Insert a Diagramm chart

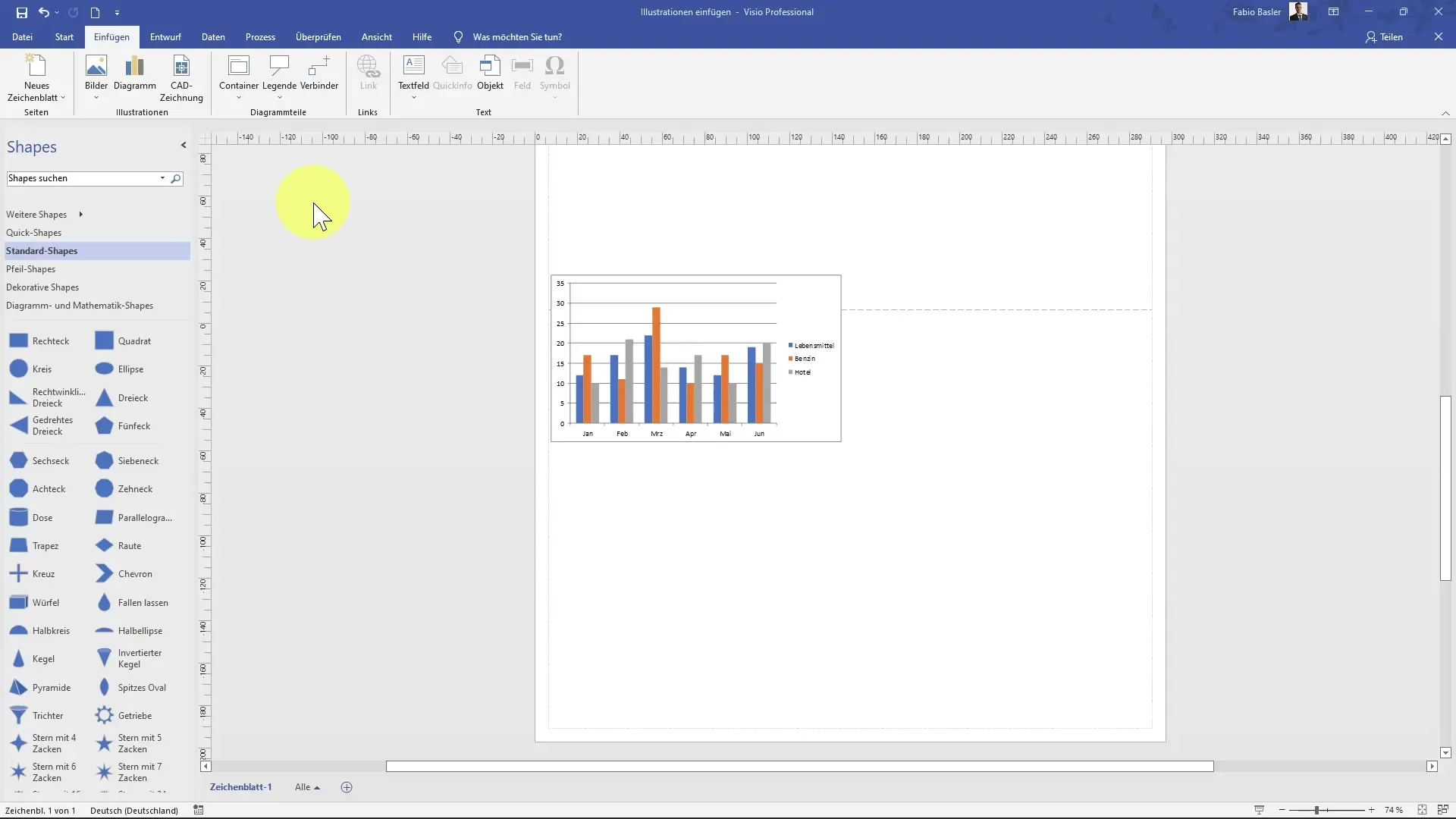(135, 73)
